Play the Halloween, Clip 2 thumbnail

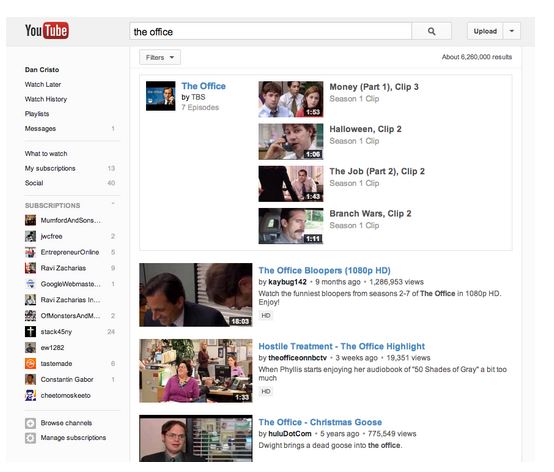291,141
